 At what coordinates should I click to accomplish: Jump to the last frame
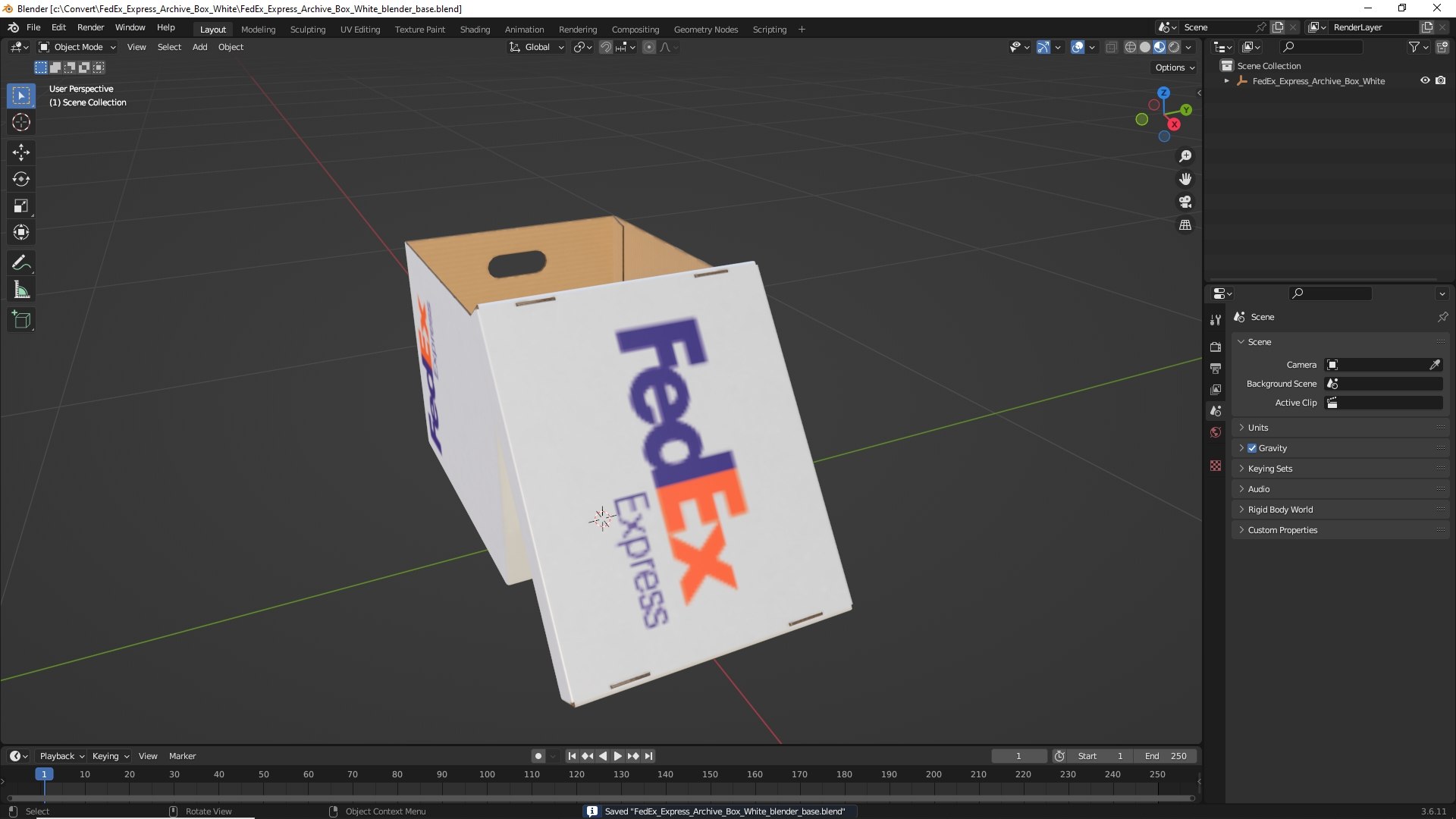click(x=648, y=756)
